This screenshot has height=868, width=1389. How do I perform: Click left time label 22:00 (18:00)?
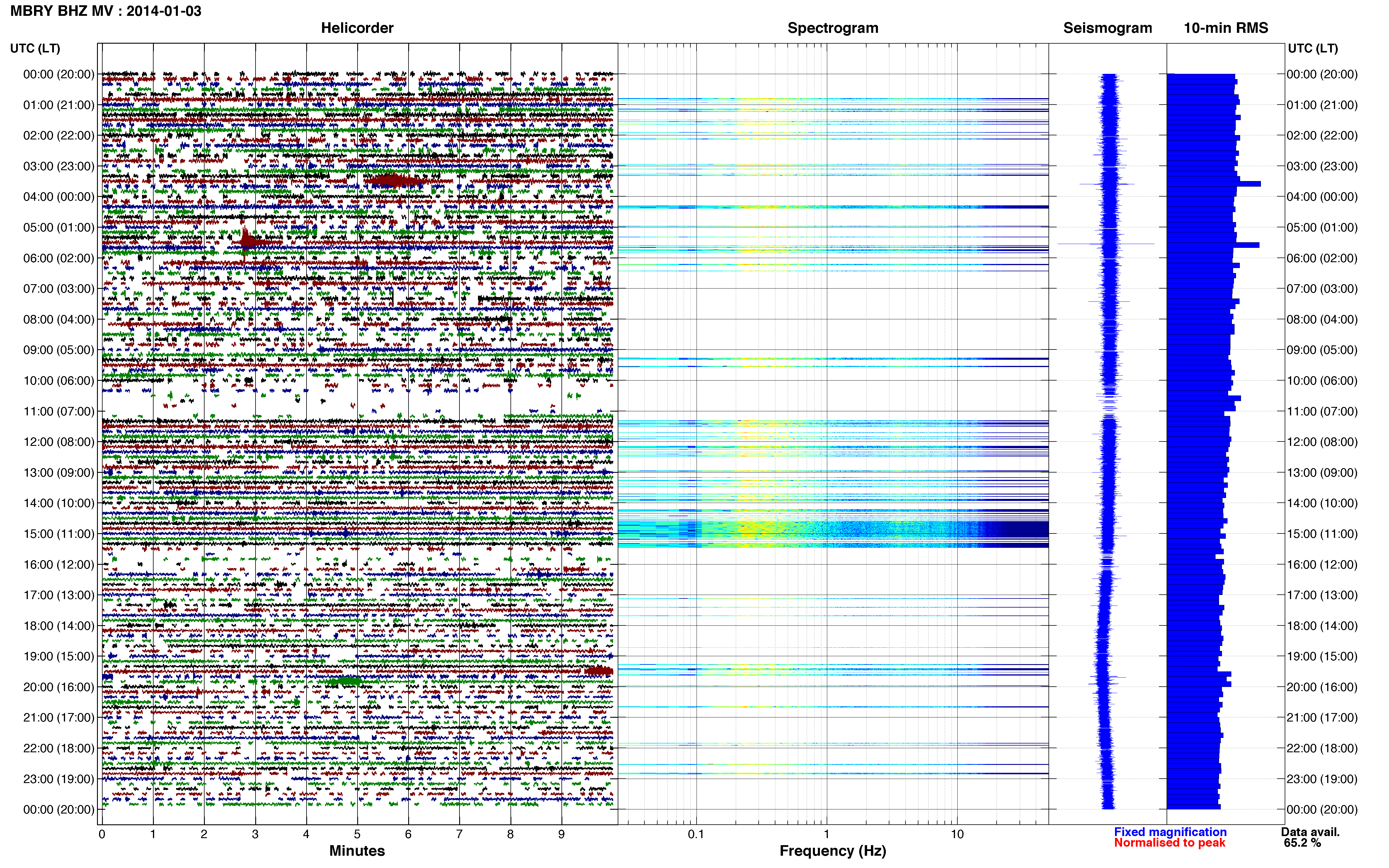(x=59, y=748)
